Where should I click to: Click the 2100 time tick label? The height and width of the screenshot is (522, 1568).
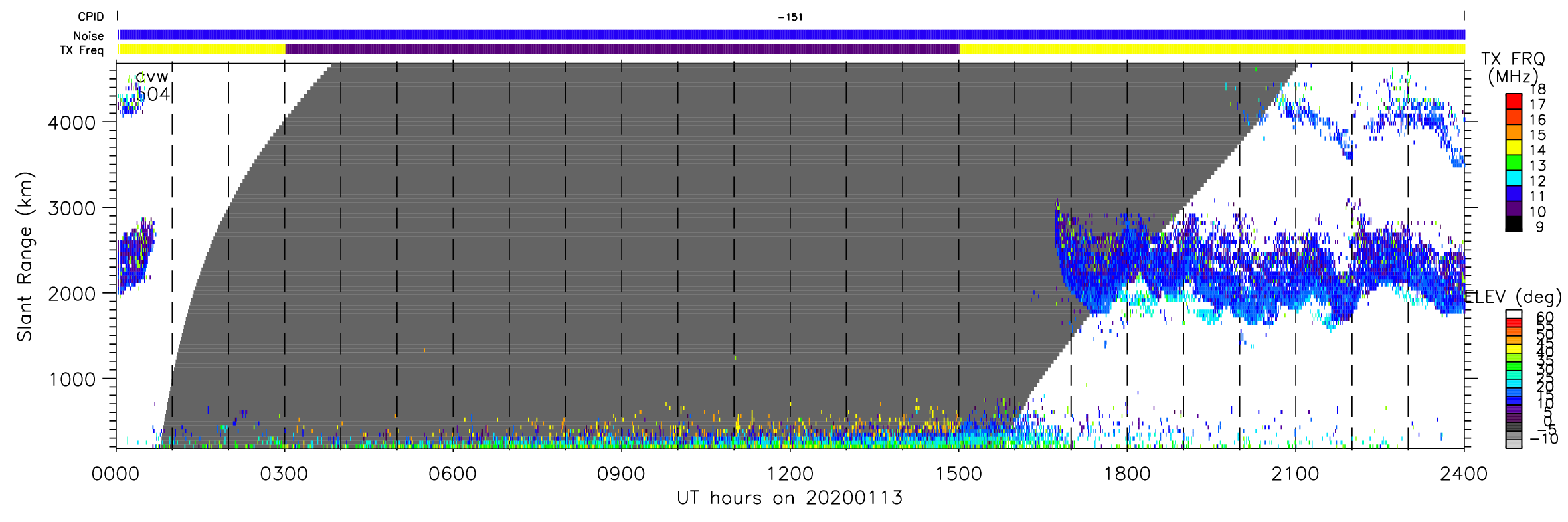coord(1296,474)
